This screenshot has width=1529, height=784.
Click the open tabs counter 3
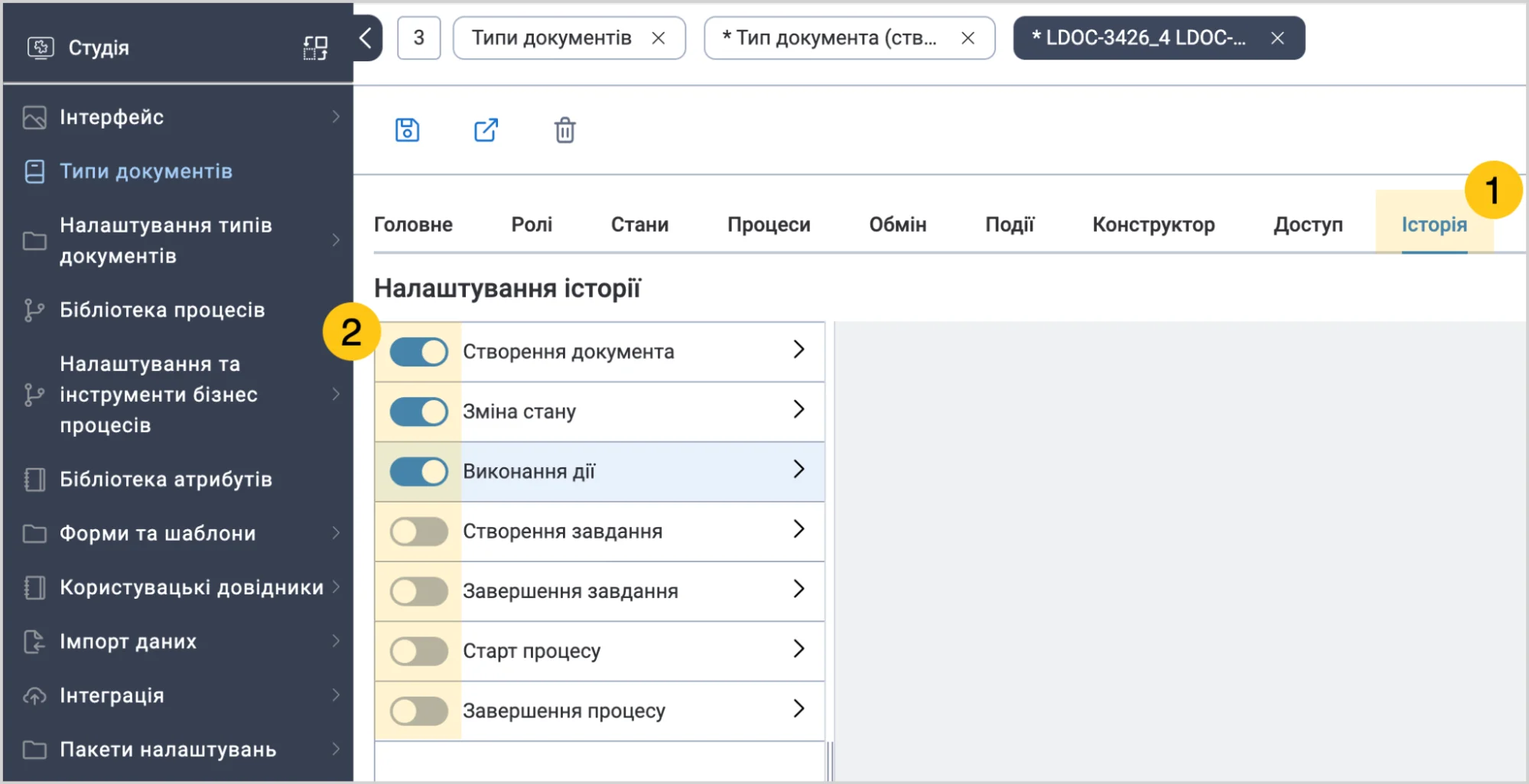coord(419,37)
